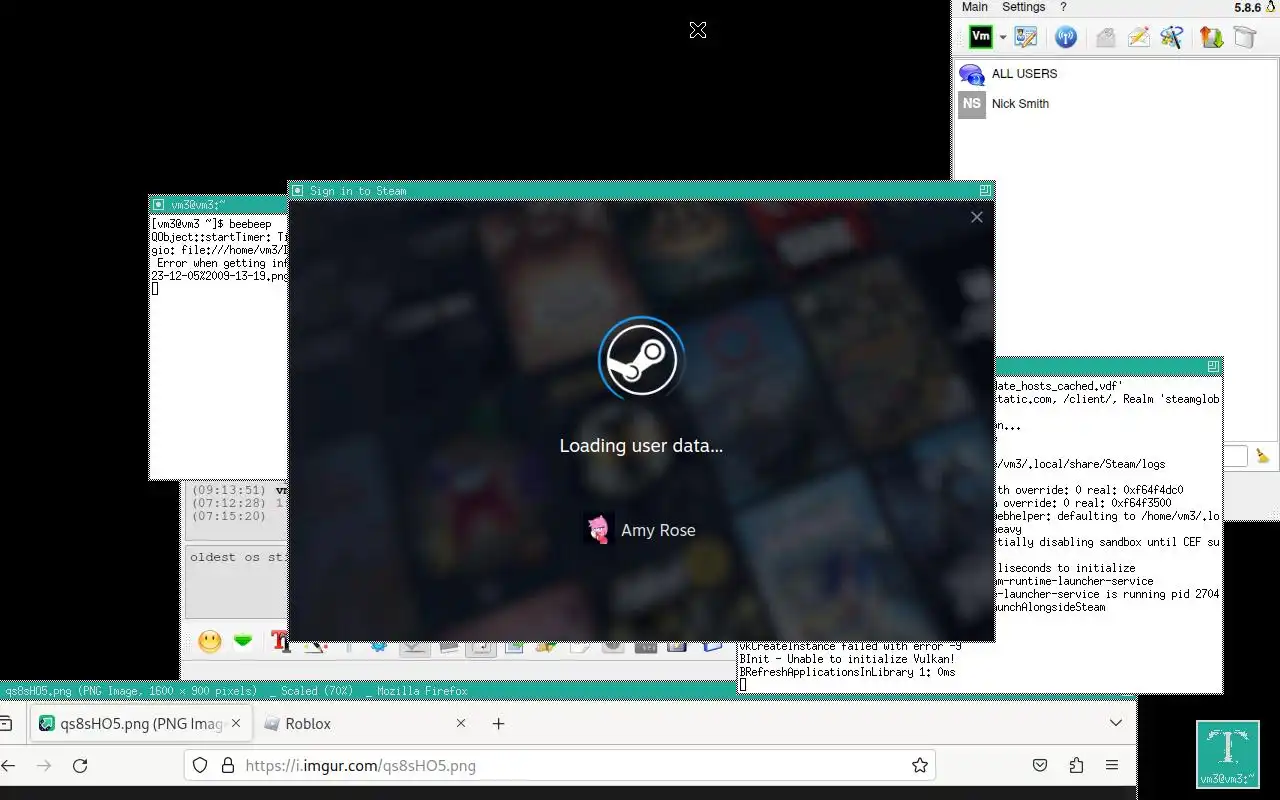The height and width of the screenshot is (800, 1280).
Task: Click the Vm status icon in BeeBEEP toolbar
Action: [x=981, y=37]
